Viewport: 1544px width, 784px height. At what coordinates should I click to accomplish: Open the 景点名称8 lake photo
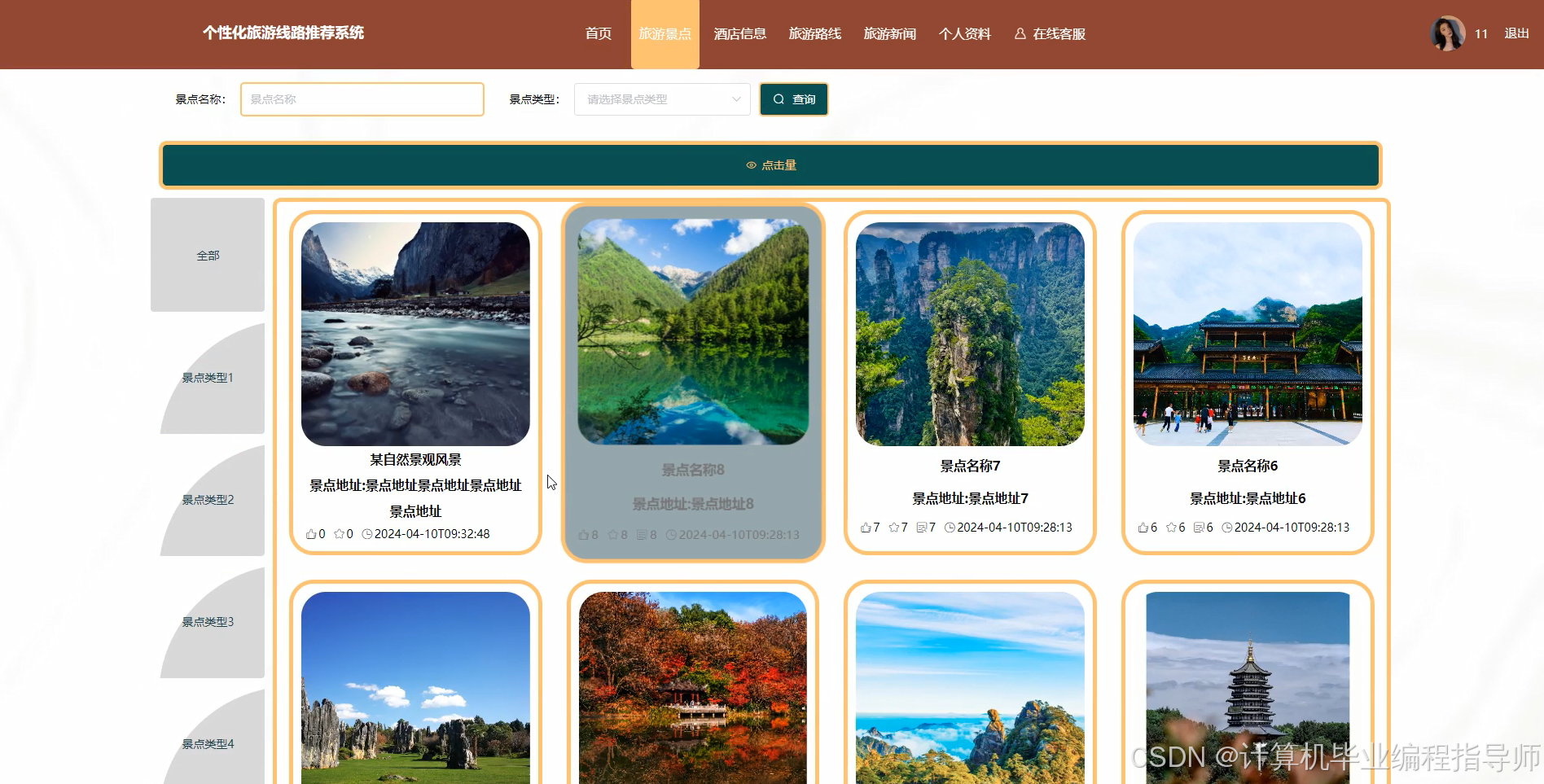coord(693,331)
